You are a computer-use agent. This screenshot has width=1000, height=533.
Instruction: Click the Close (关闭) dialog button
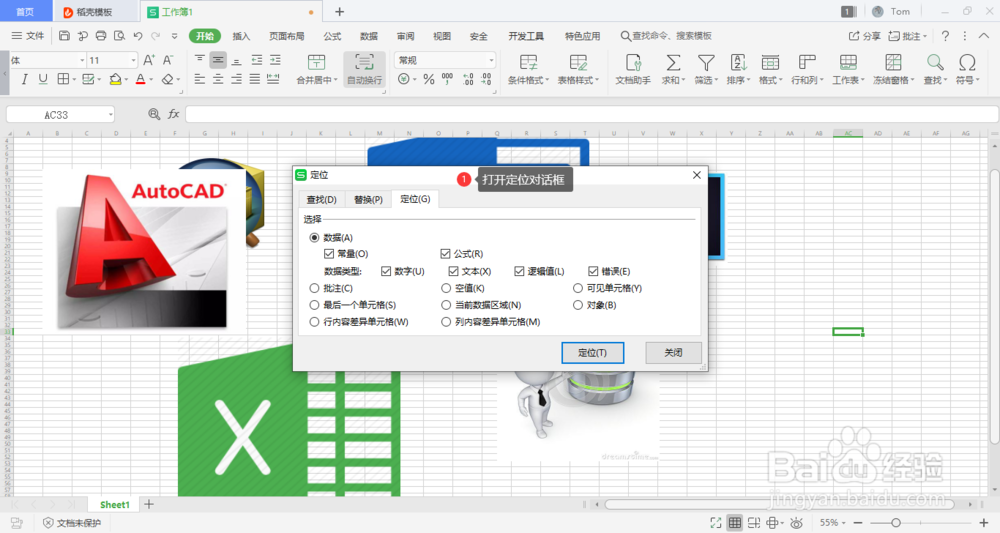coord(673,353)
